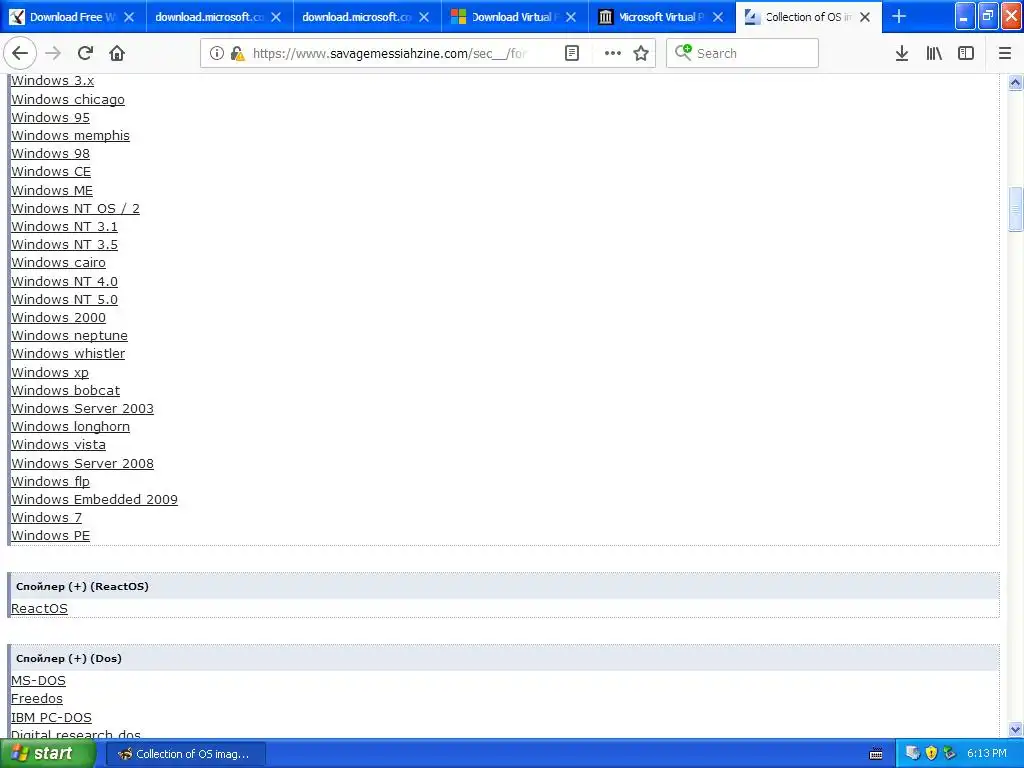The width and height of the screenshot is (1024, 768).
Task: Switch to first download.microsoft.com tab
Action: tap(219, 17)
